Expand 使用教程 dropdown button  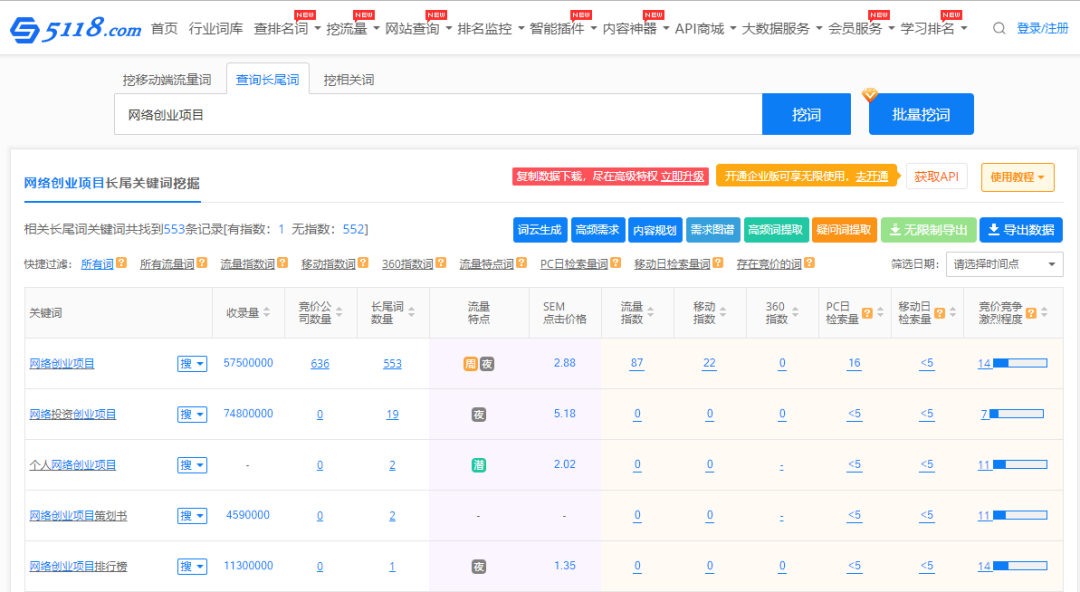coord(1017,178)
